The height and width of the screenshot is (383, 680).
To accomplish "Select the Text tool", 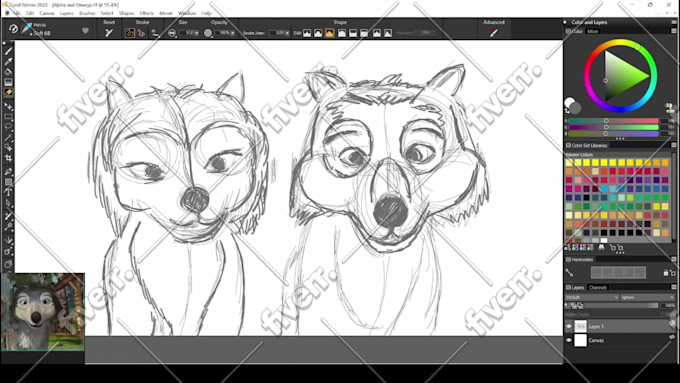I will 8,192.
